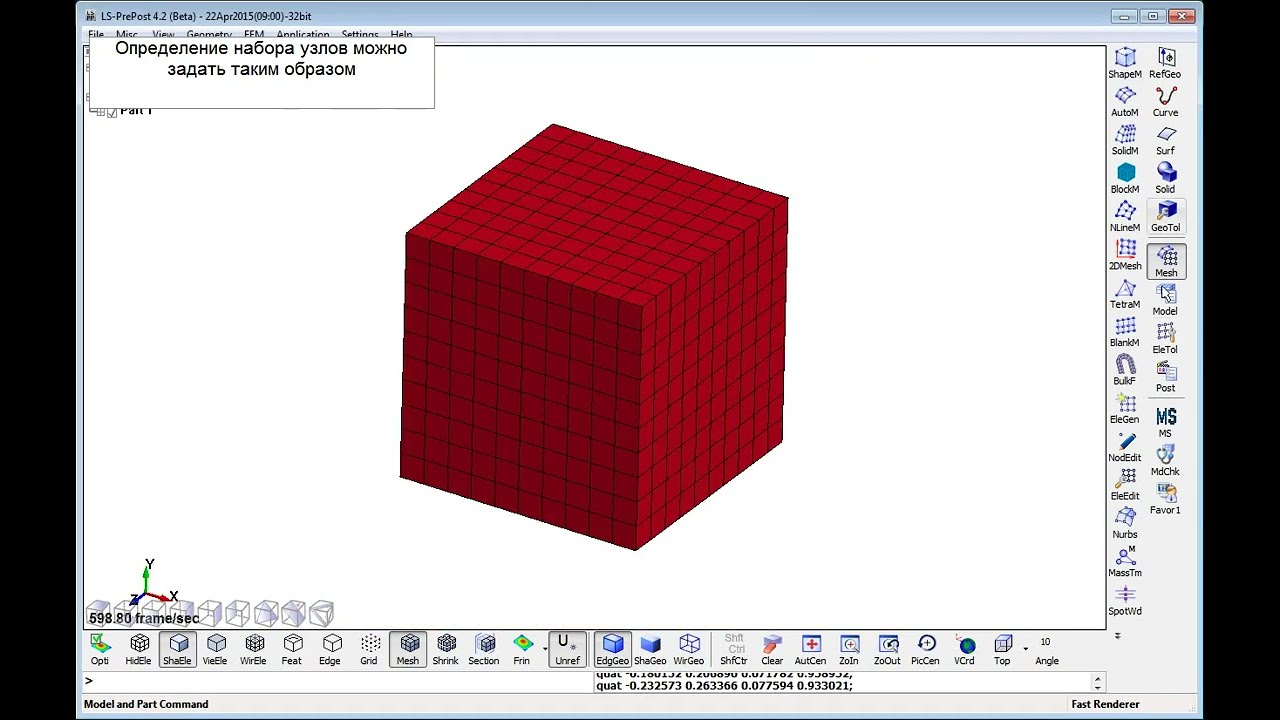1280x720 pixels.
Task: Select the BlockM block mesher icon
Action: [x=1125, y=178]
